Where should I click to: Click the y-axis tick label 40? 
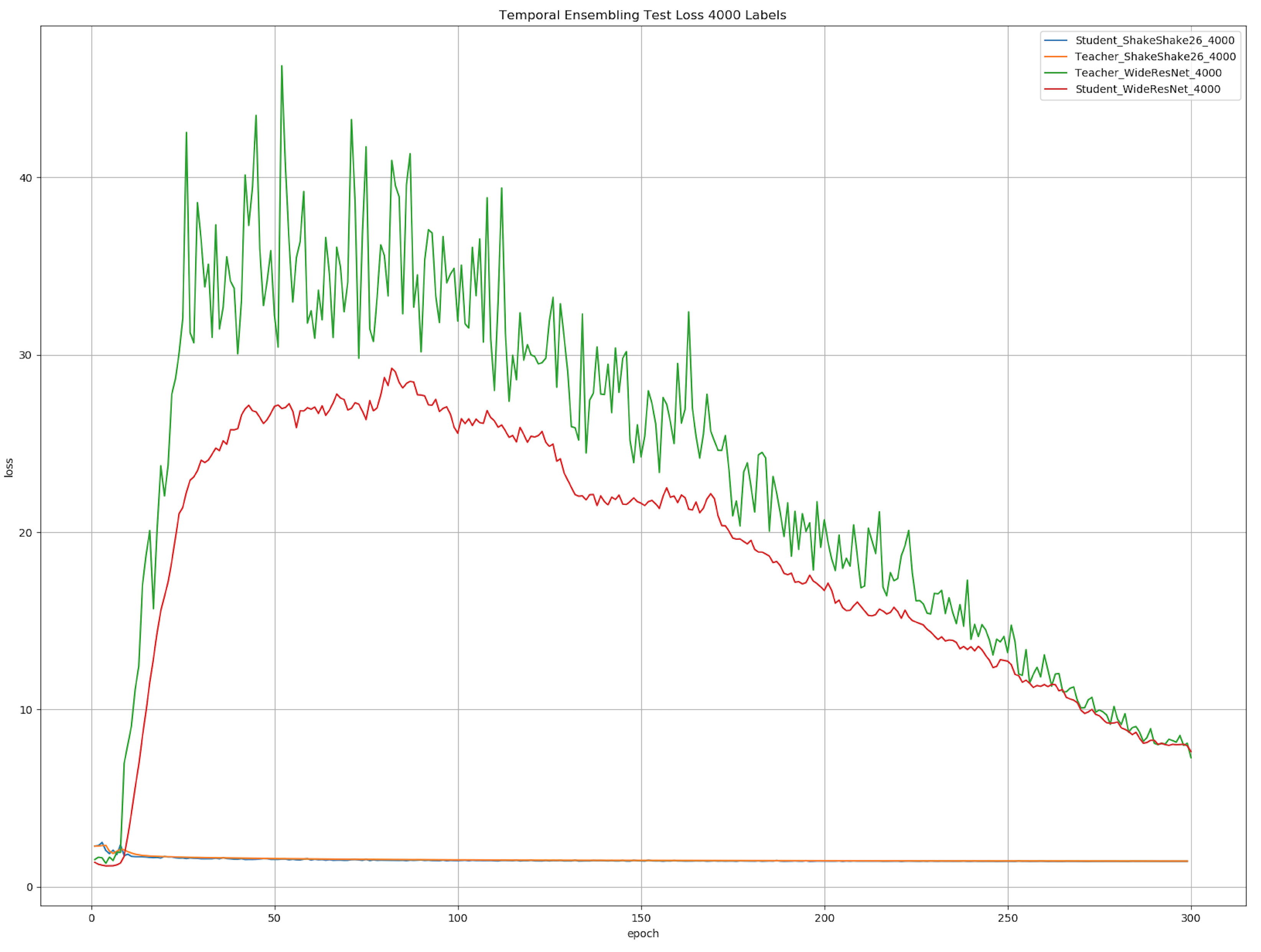(x=26, y=178)
